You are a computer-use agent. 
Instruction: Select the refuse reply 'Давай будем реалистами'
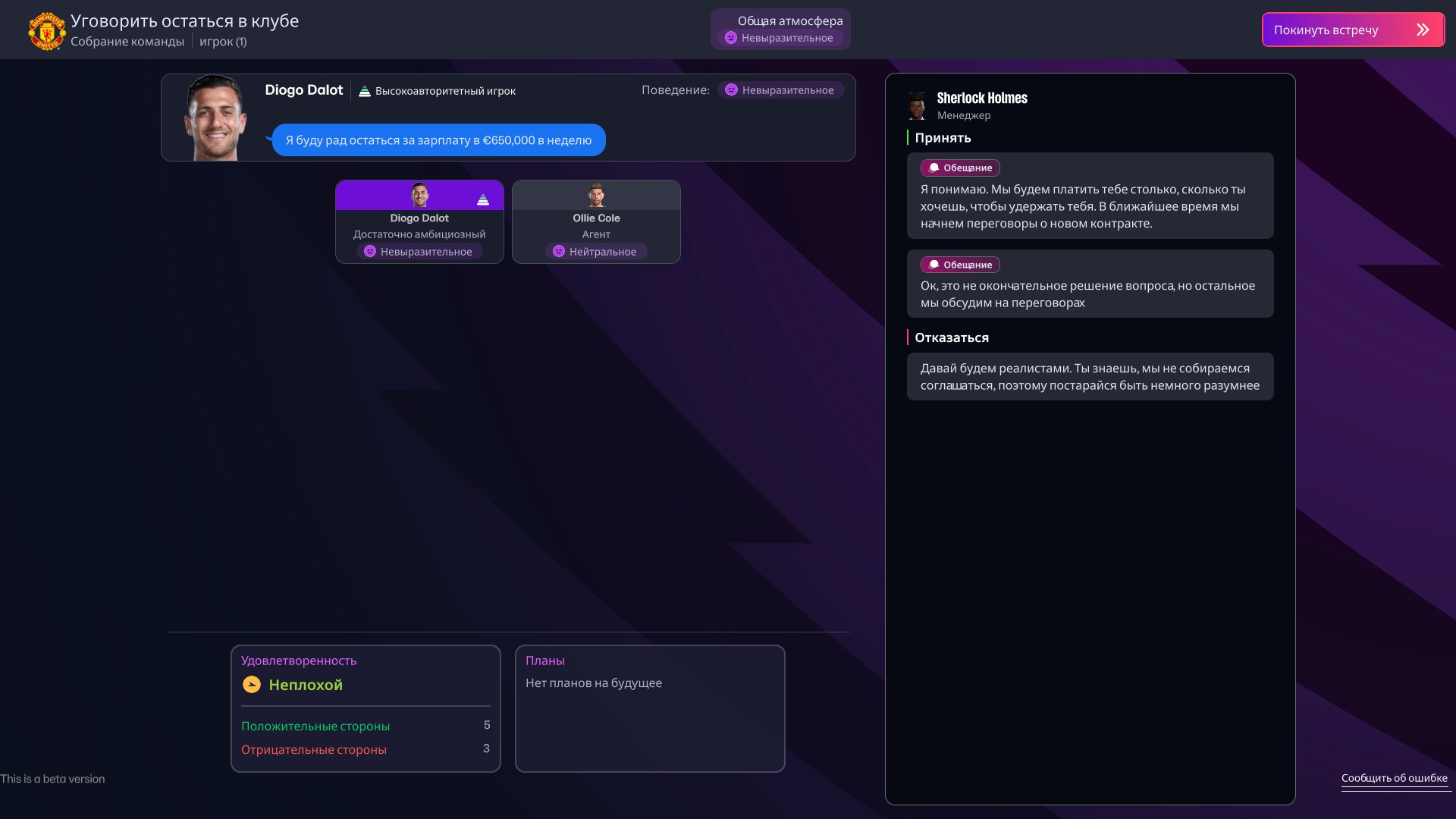click(1090, 377)
